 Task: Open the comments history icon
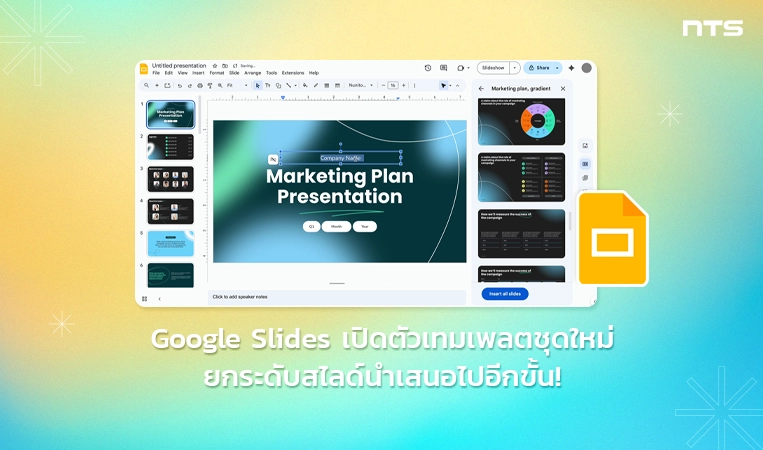[443, 68]
